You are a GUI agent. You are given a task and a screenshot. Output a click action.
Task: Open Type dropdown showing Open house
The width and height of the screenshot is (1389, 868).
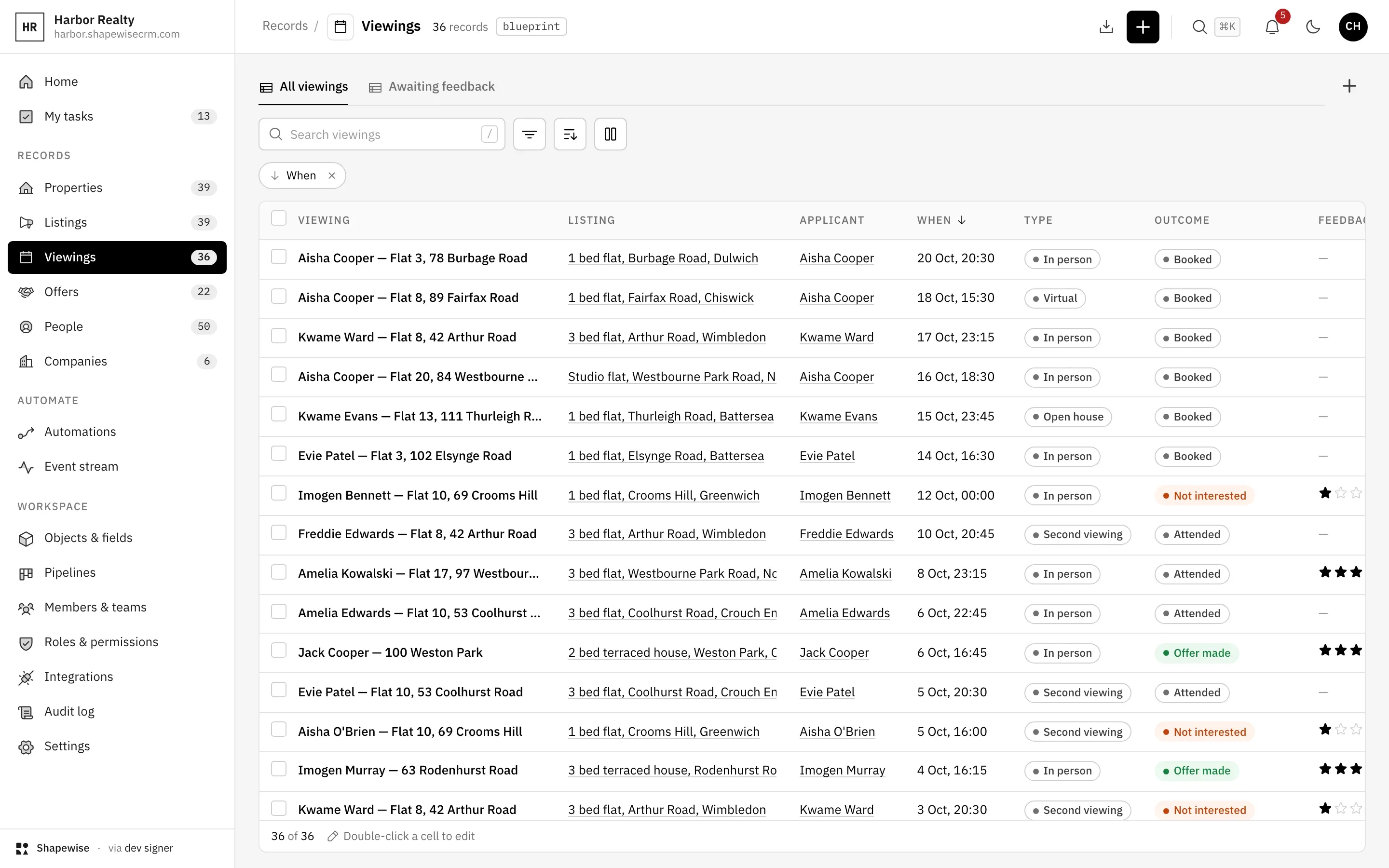pos(1068,417)
